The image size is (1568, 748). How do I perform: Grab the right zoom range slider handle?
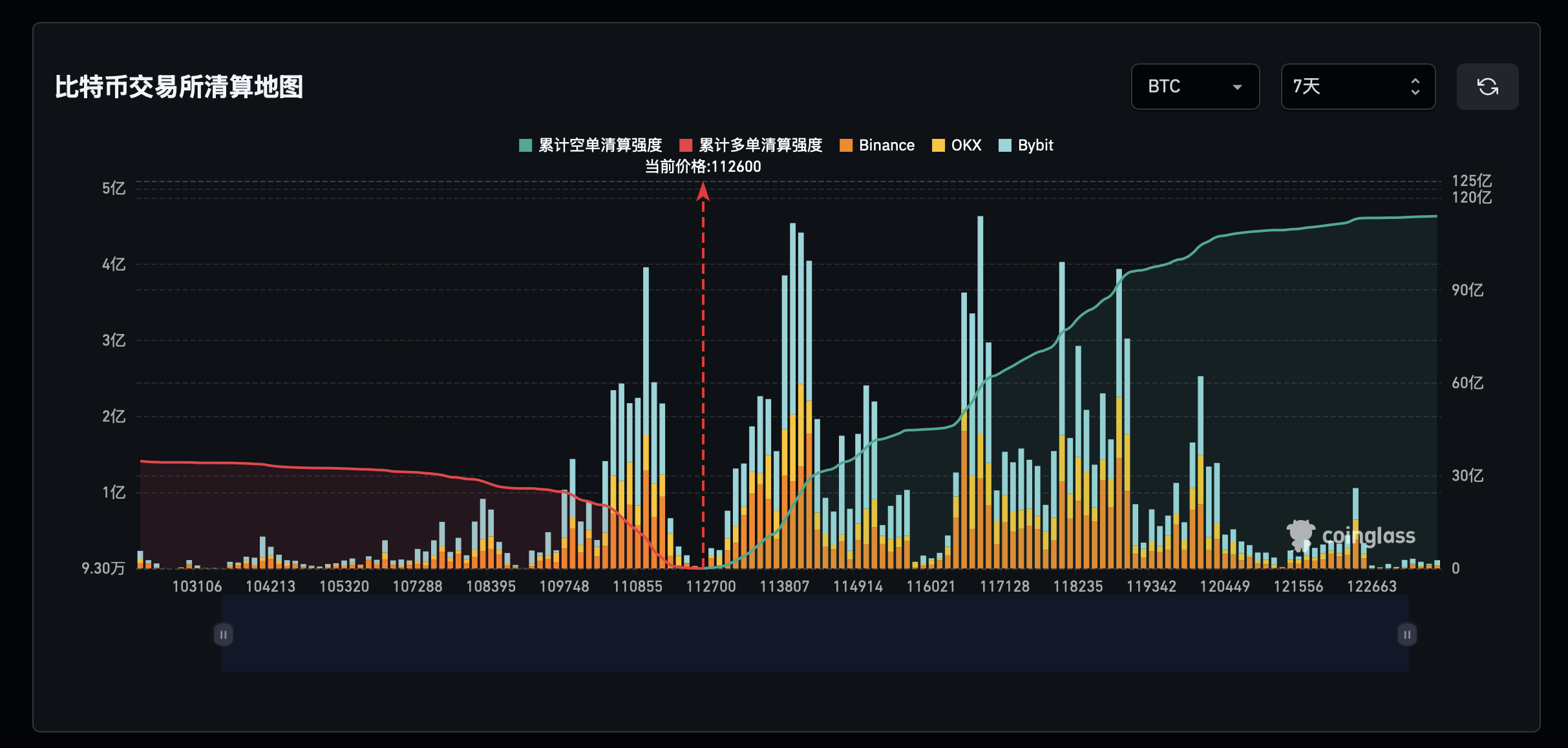(1407, 634)
